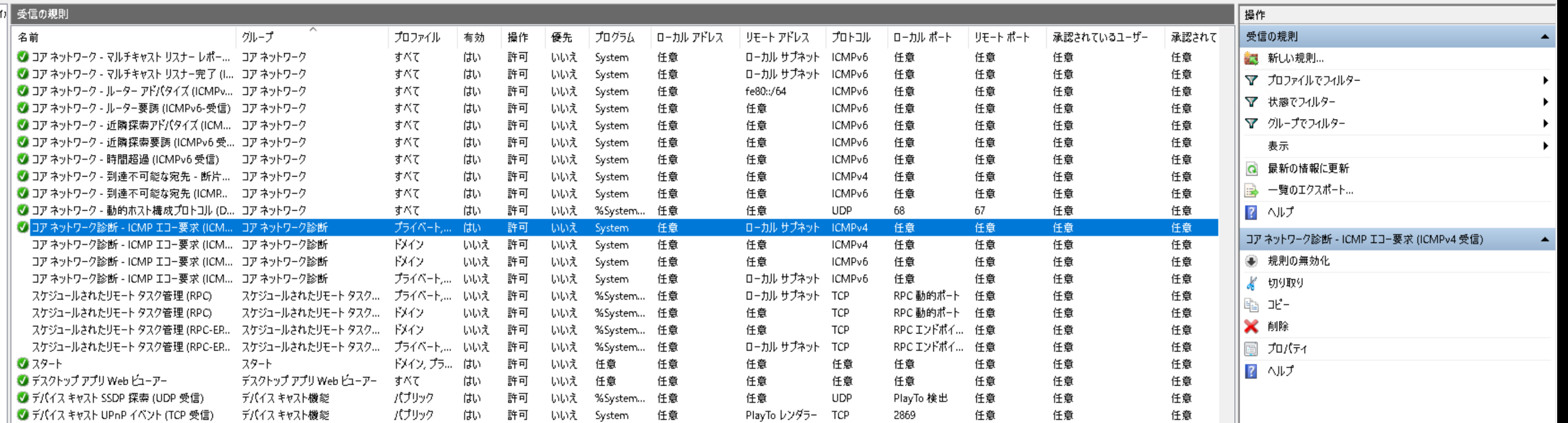Click green check icon of 近隣探索アドバタイズ rule
This screenshot has width=1568, height=423.
coord(23,125)
